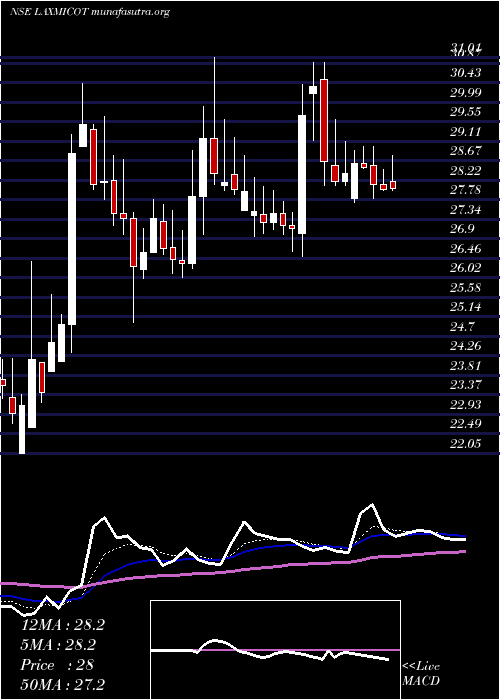Click the 30.43 price axis label

(467, 72)
